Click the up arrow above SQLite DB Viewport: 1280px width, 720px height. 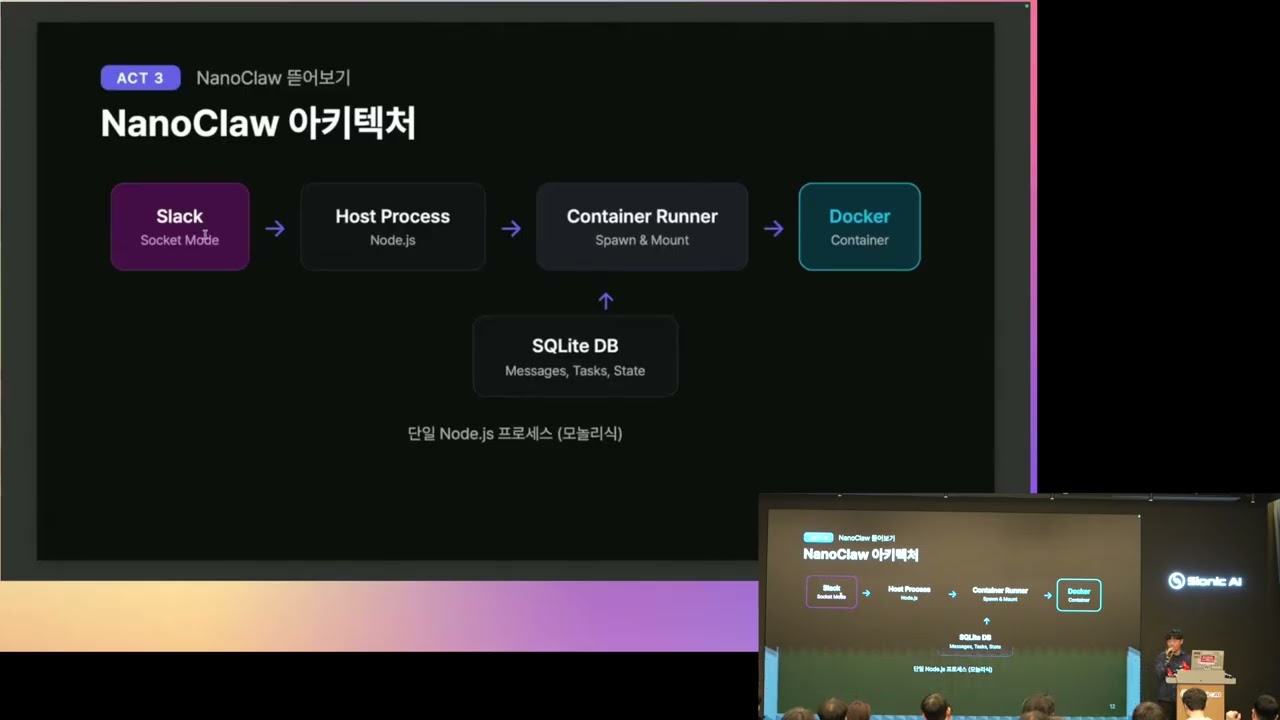click(x=605, y=300)
